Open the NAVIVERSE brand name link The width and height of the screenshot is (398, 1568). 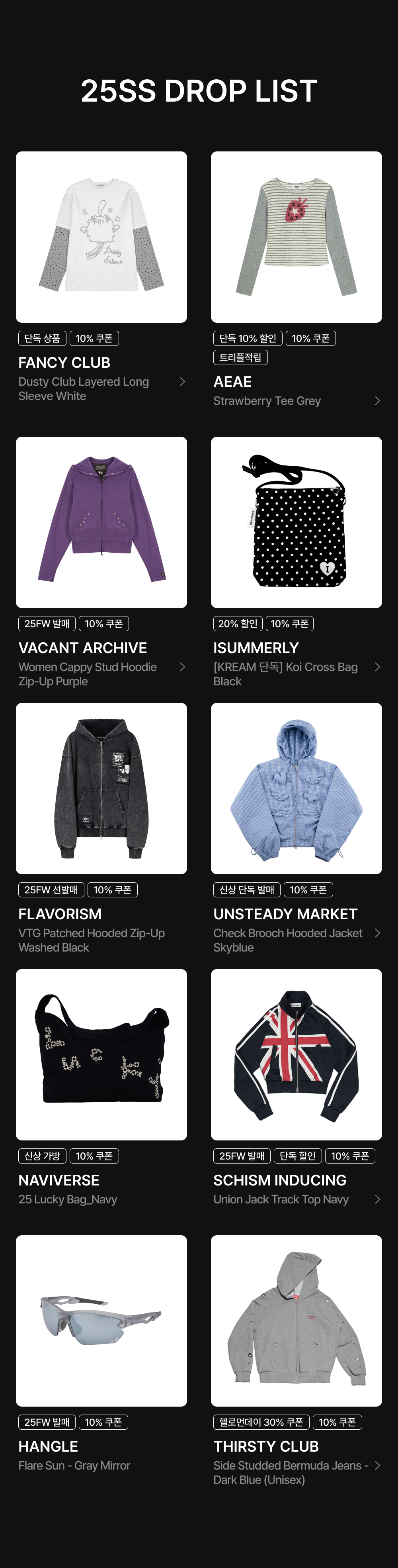coord(59,1179)
